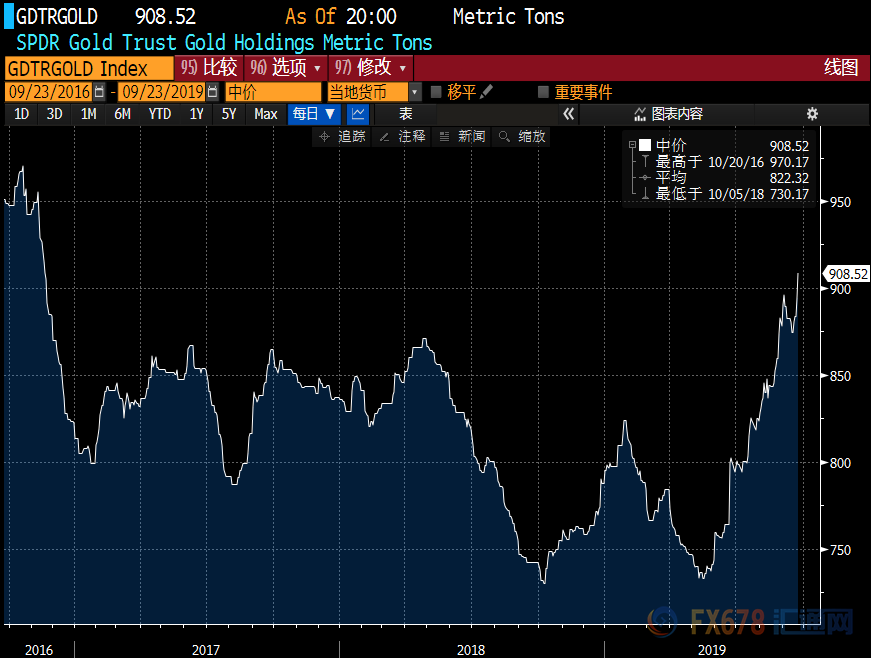Open the 每日 frequency dropdown
The height and width of the screenshot is (658, 871).
(314, 114)
